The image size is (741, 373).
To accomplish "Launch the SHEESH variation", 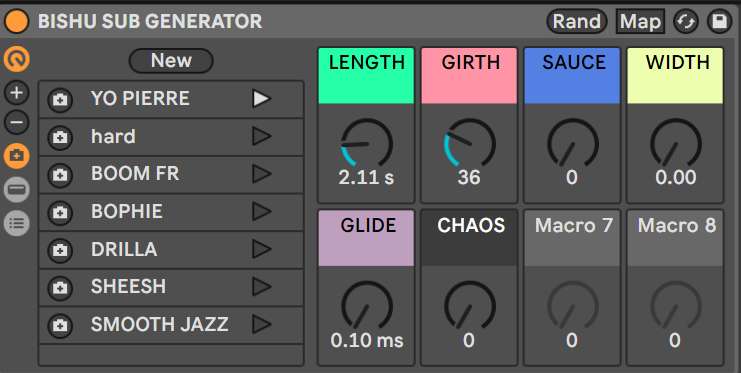I will pyautogui.click(x=261, y=287).
